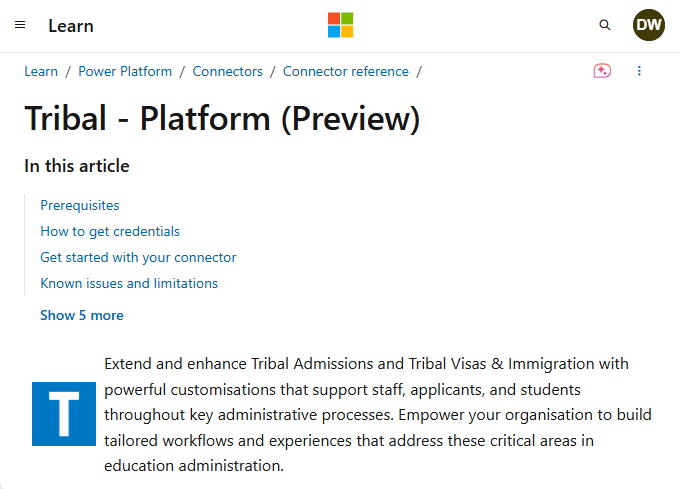The height and width of the screenshot is (489, 680).
Task: Open the hamburger navigation menu
Action: [20, 25]
